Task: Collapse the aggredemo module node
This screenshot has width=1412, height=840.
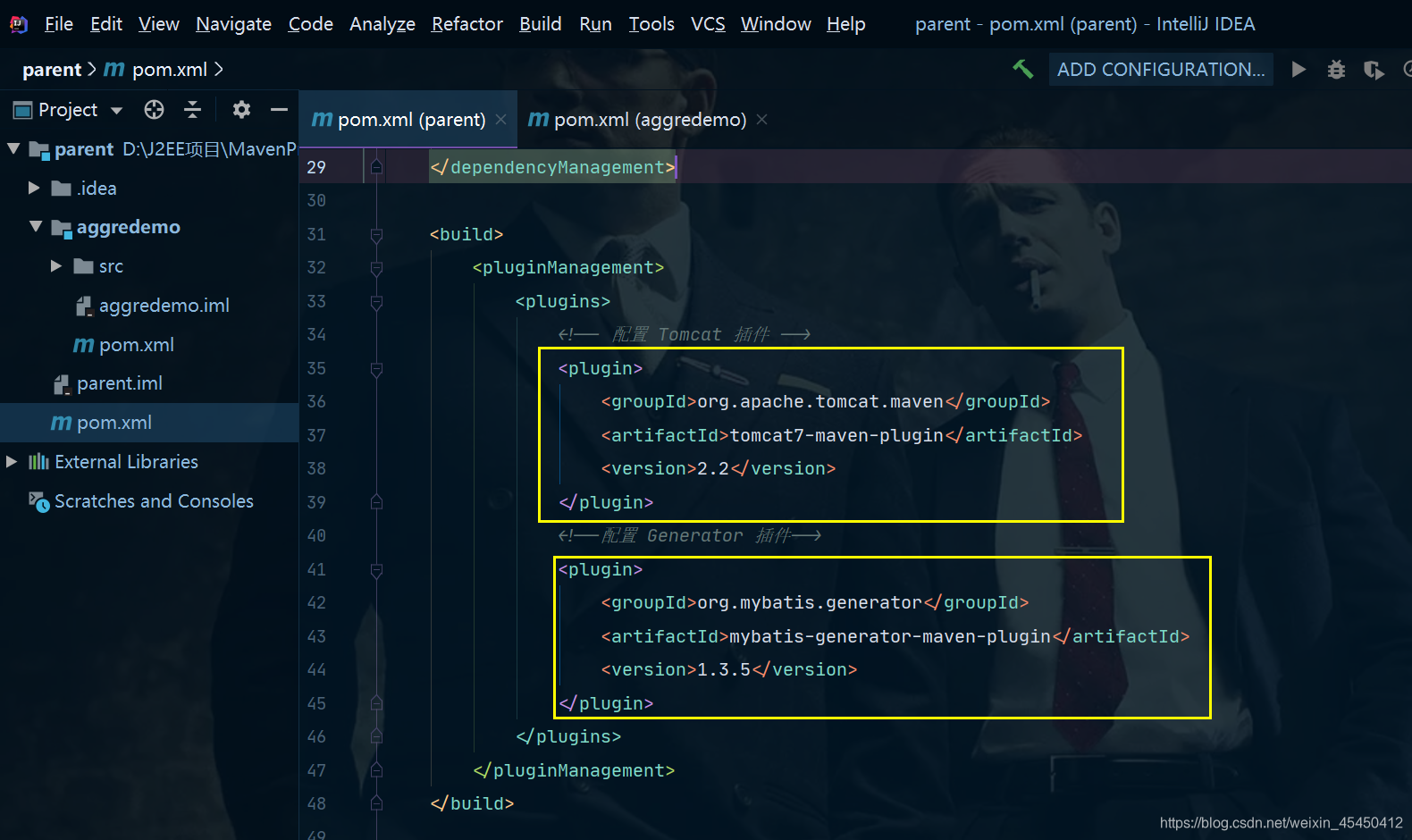Action: click(x=36, y=227)
